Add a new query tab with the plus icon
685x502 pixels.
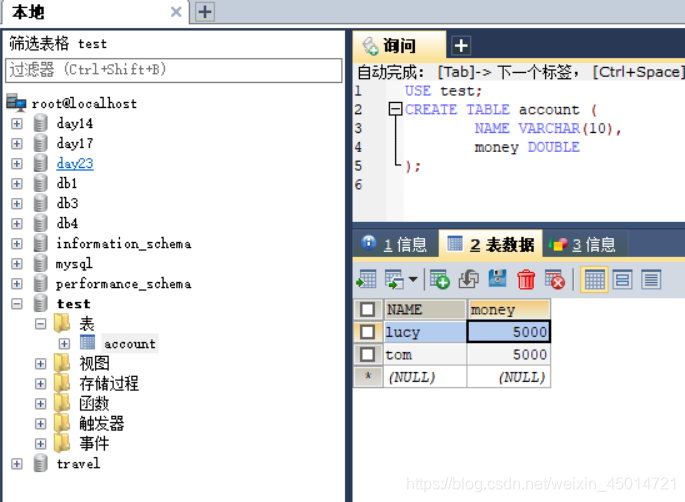(x=461, y=45)
